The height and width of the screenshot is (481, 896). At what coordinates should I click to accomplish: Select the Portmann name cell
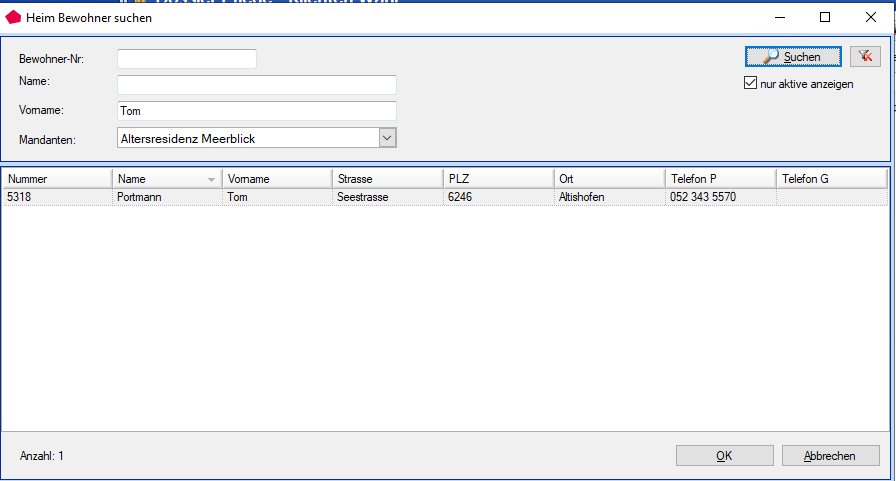click(x=167, y=197)
